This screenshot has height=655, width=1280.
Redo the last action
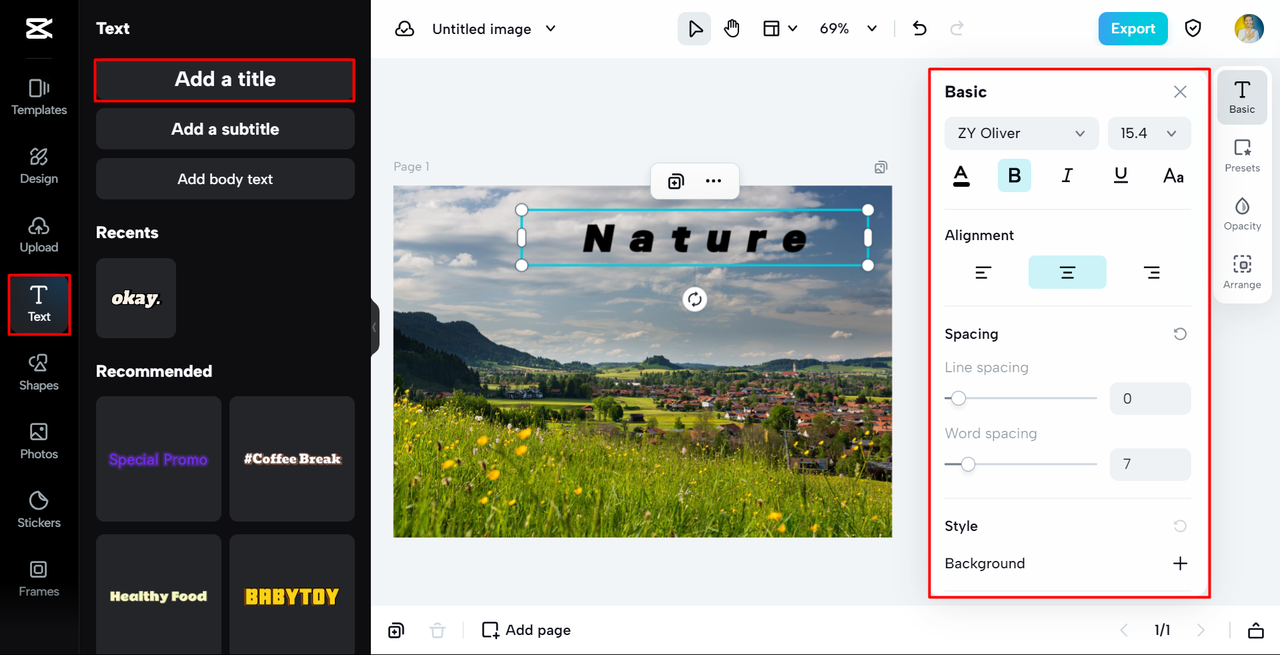956,29
